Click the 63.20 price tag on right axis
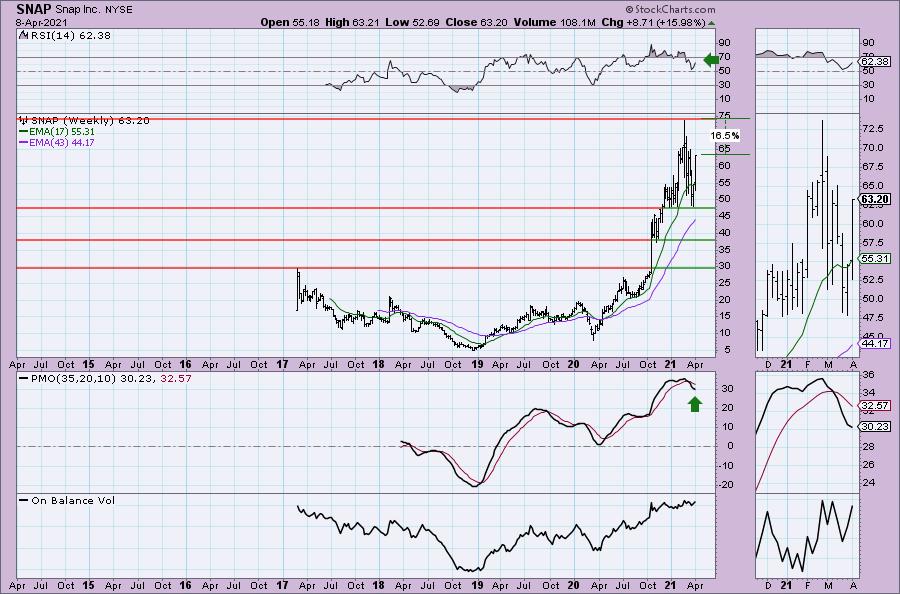900x594 pixels. click(875, 200)
